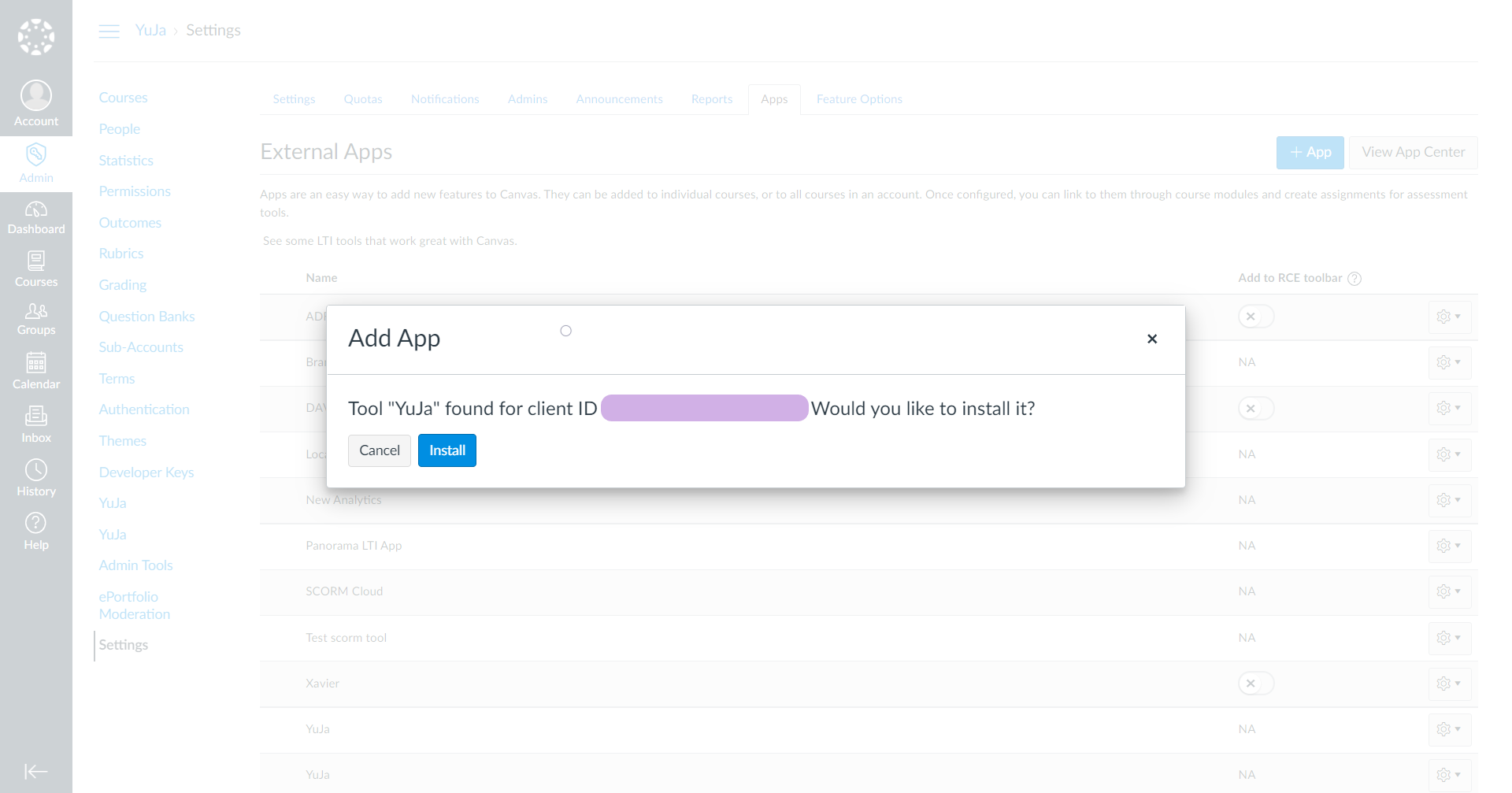Switch to the Notifications tab

point(445,99)
